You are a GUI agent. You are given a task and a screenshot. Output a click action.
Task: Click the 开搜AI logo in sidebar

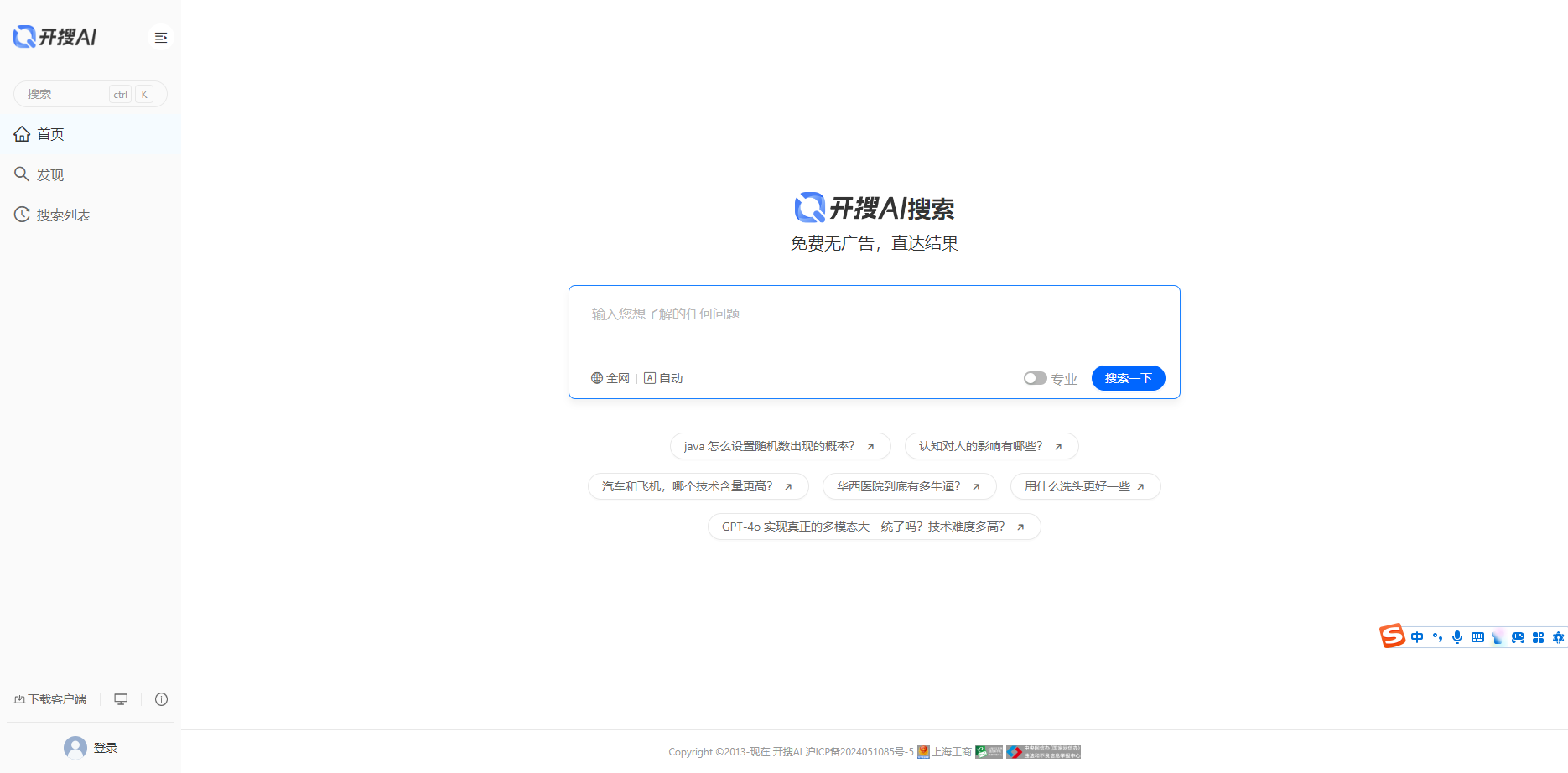pos(55,37)
